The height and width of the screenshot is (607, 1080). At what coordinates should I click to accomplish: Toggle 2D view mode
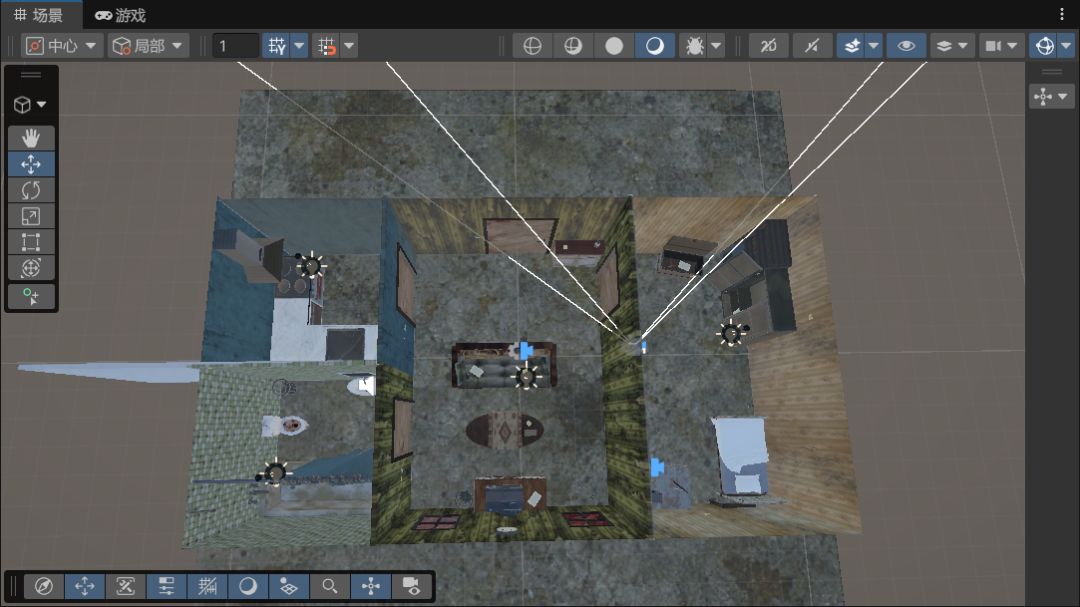tap(769, 46)
